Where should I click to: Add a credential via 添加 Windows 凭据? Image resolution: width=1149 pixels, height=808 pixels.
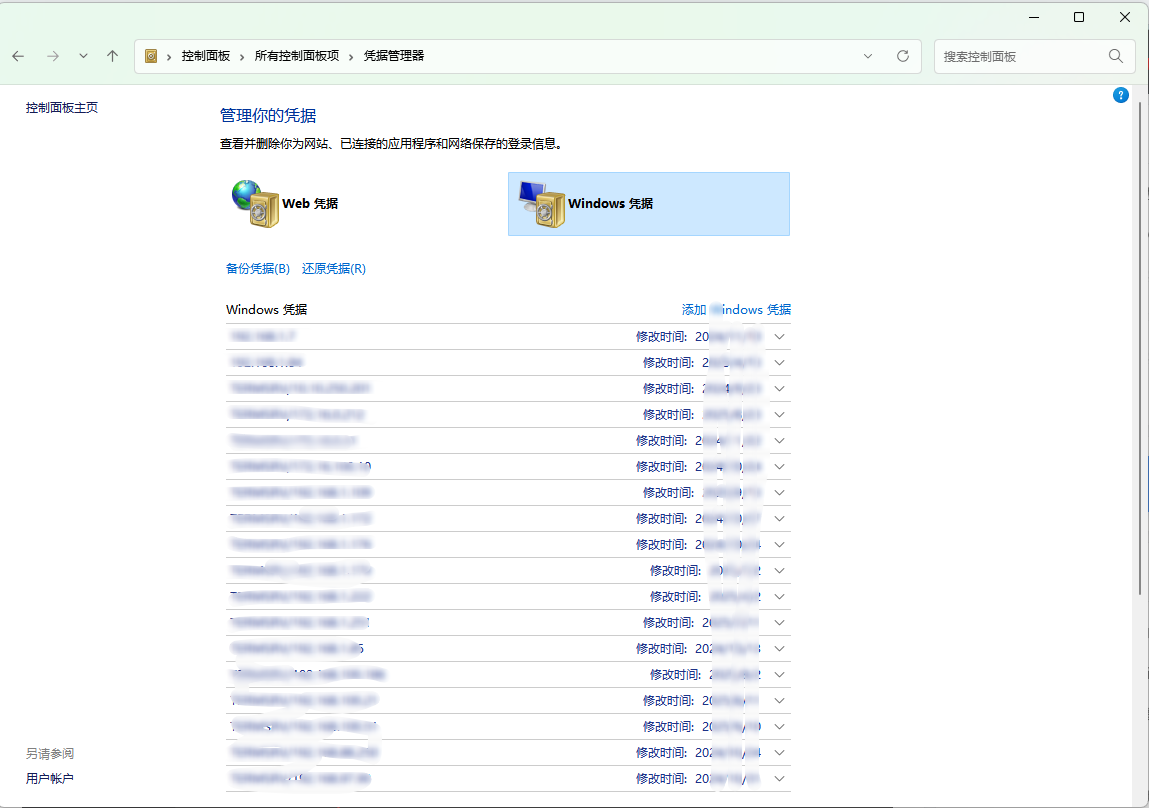tap(736, 310)
